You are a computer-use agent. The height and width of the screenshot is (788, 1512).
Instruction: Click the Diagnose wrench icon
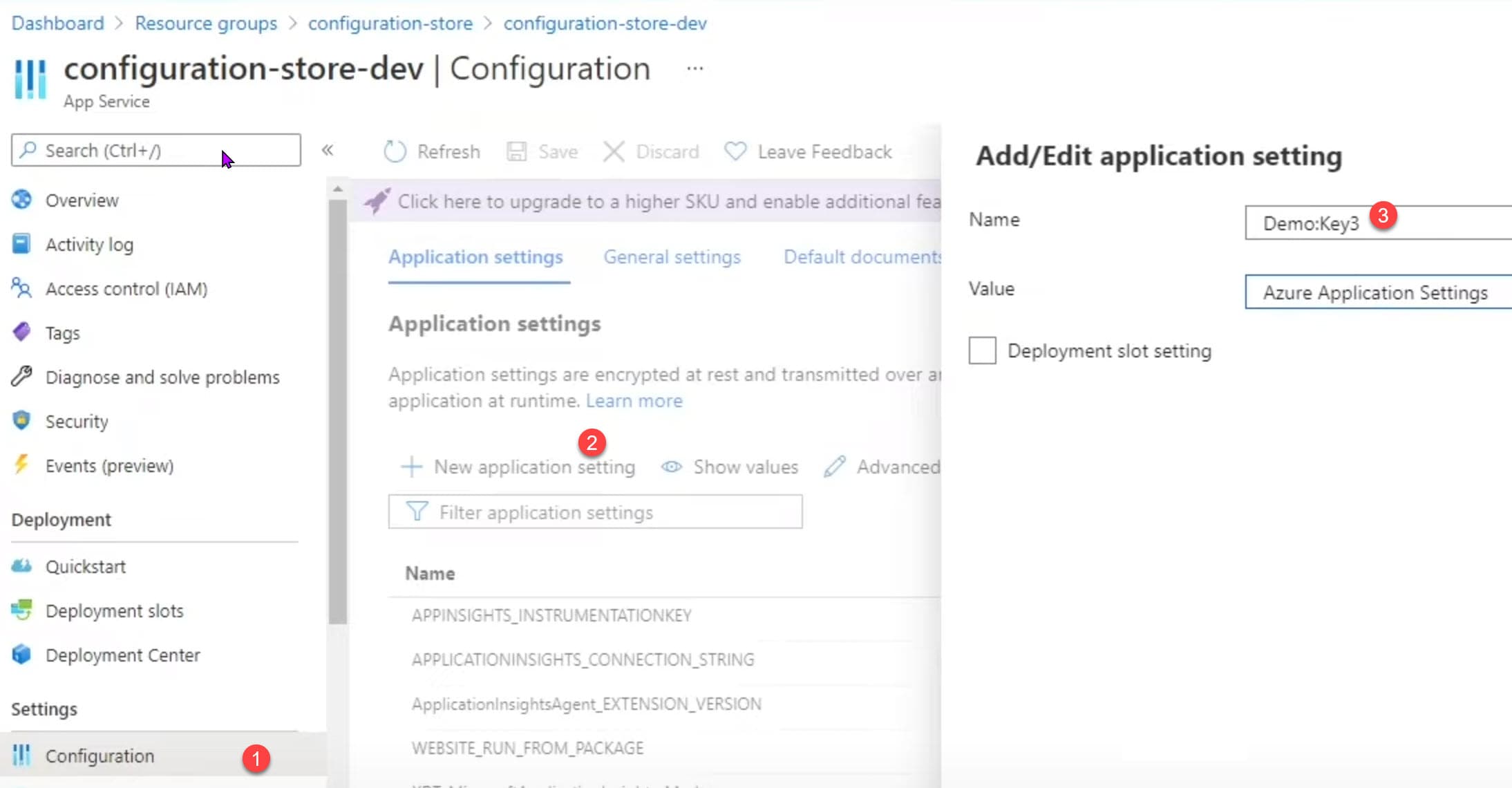point(21,377)
